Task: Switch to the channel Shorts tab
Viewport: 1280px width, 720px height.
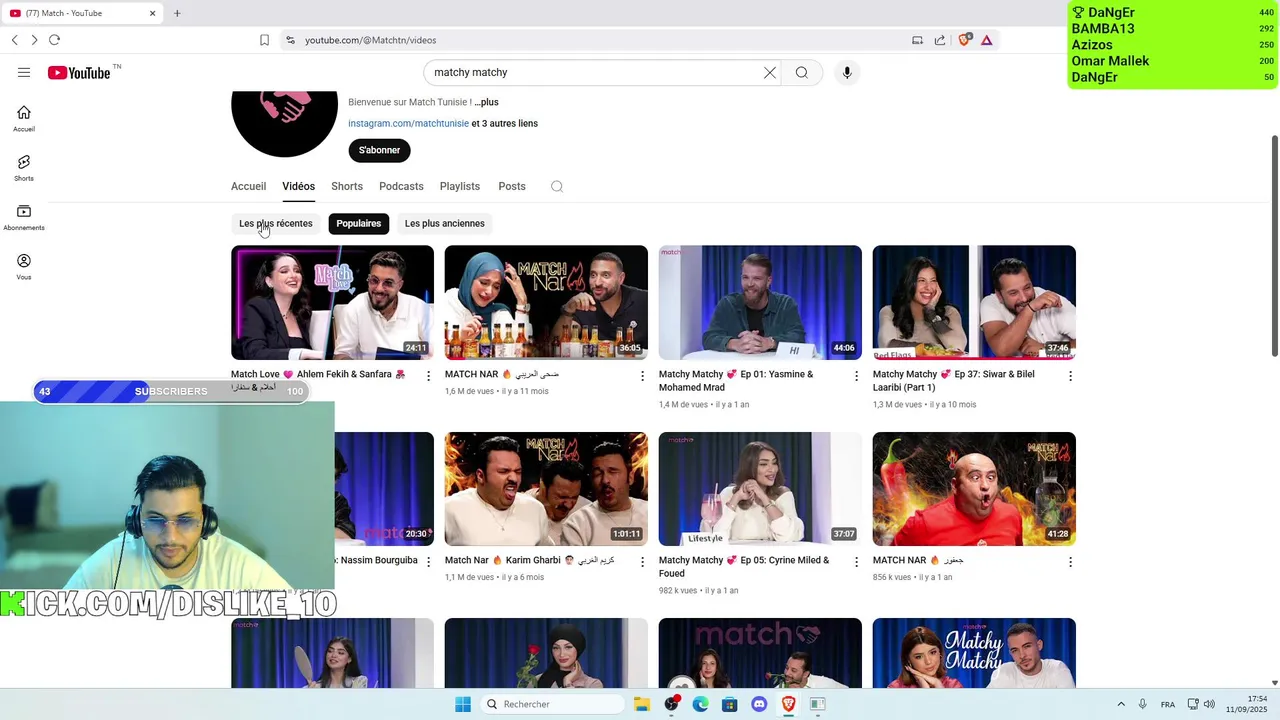Action: [347, 186]
